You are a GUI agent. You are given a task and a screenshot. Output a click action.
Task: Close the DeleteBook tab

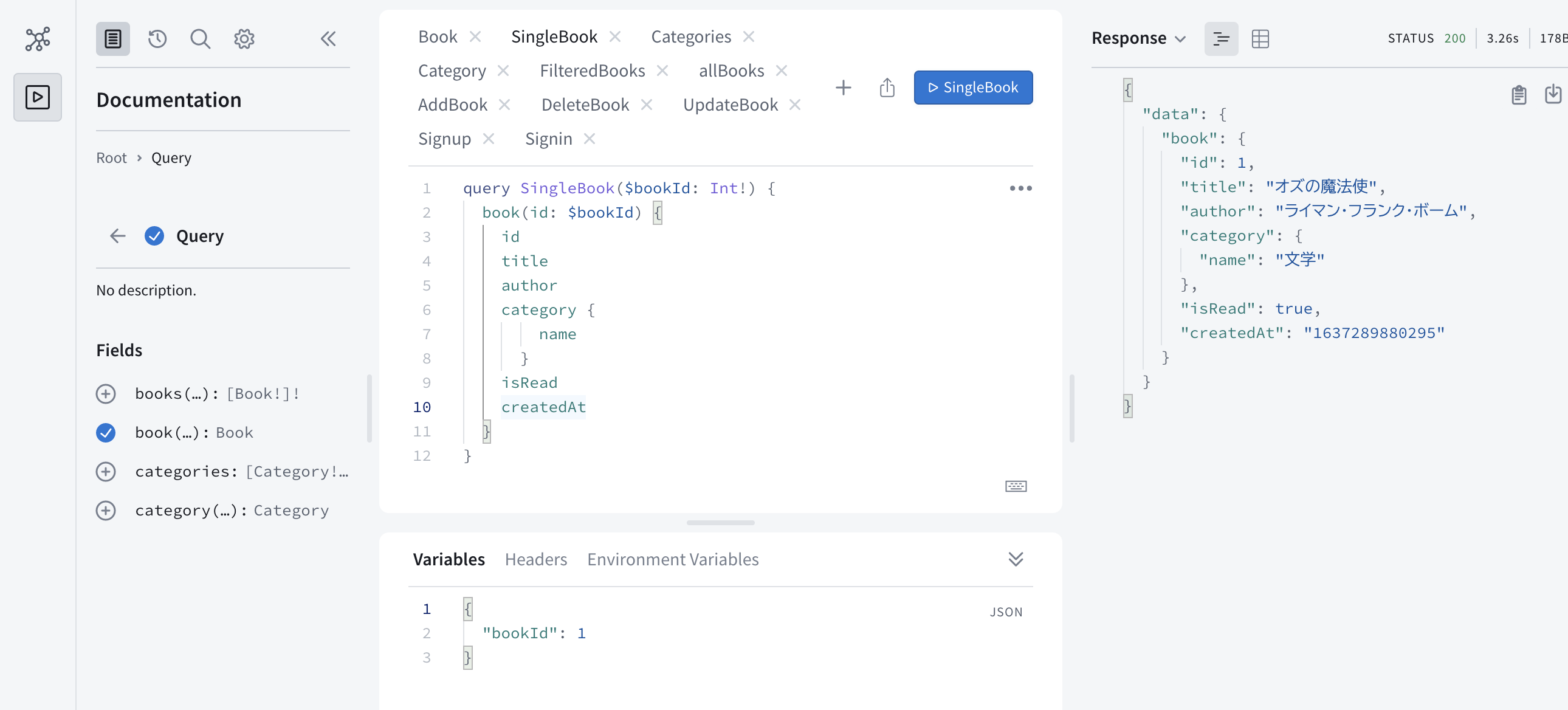tap(647, 105)
